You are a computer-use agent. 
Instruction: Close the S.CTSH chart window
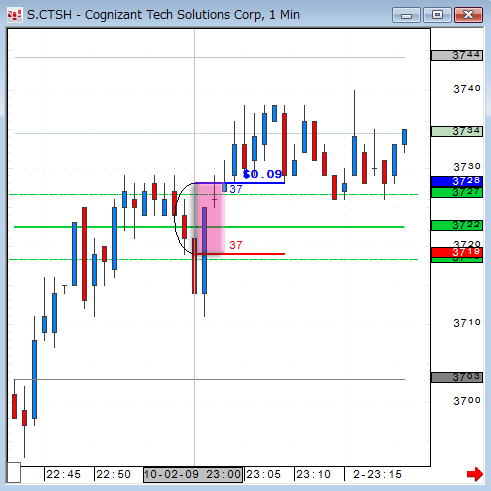[468, 15]
